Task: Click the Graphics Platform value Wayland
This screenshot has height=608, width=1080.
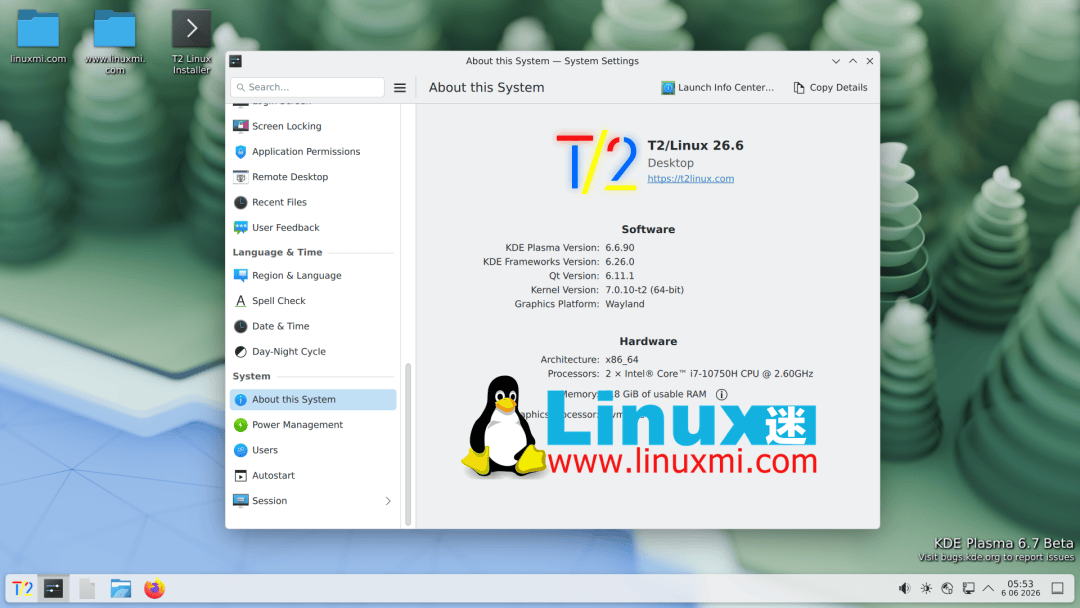Action: pyautogui.click(x=625, y=304)
